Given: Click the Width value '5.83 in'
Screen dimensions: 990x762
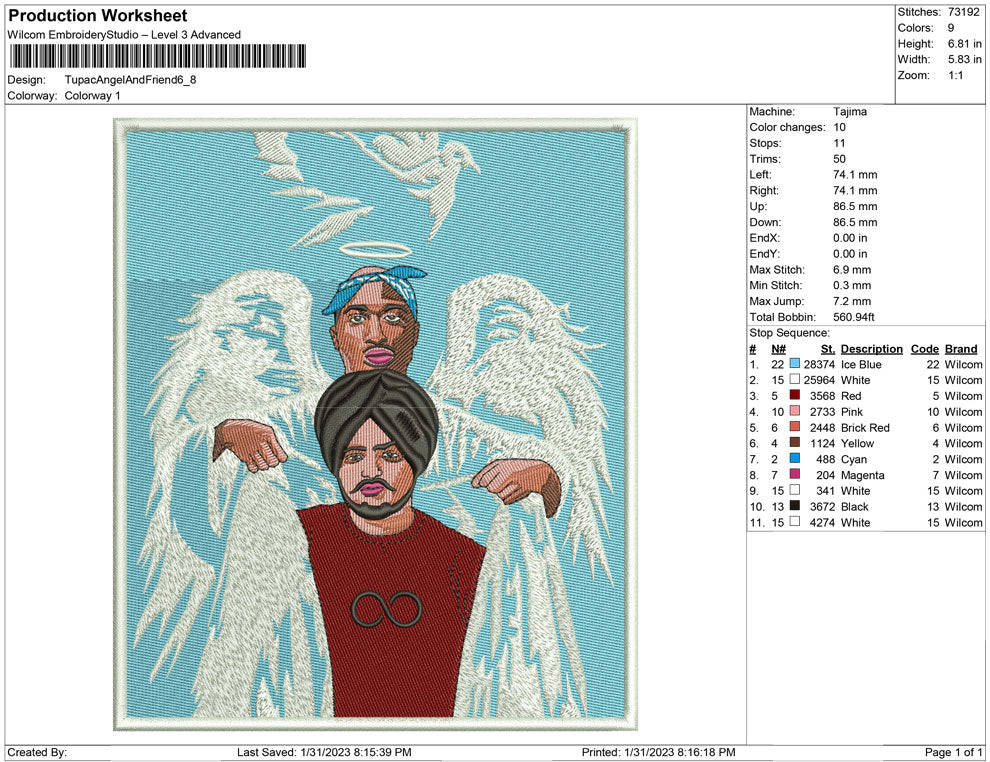Looking at the screenshot, I should [964, 59].
